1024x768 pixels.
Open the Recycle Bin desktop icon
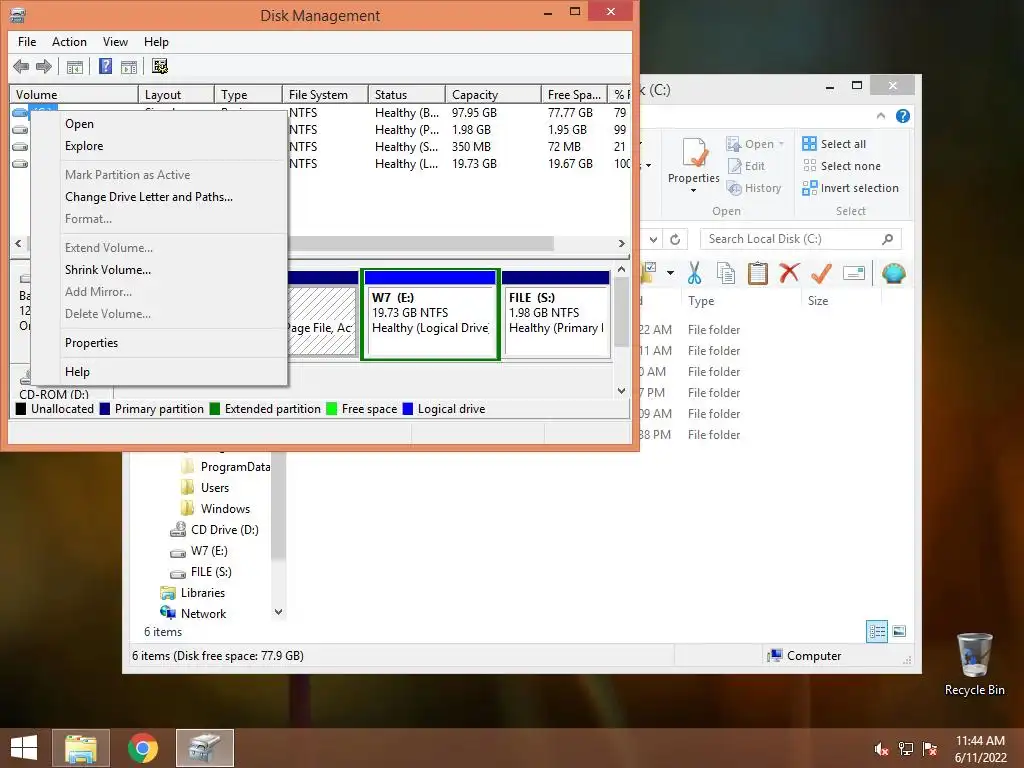(x=974, y=664)
